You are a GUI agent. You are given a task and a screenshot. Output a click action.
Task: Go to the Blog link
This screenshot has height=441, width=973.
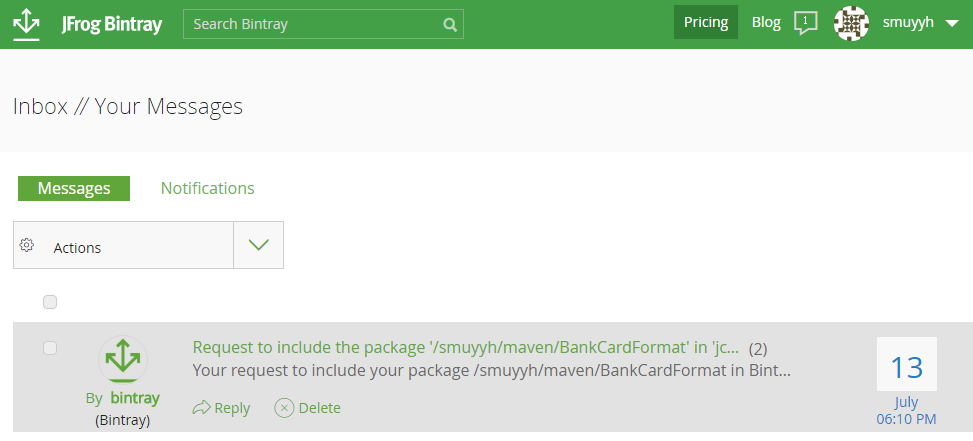(766, 23)
